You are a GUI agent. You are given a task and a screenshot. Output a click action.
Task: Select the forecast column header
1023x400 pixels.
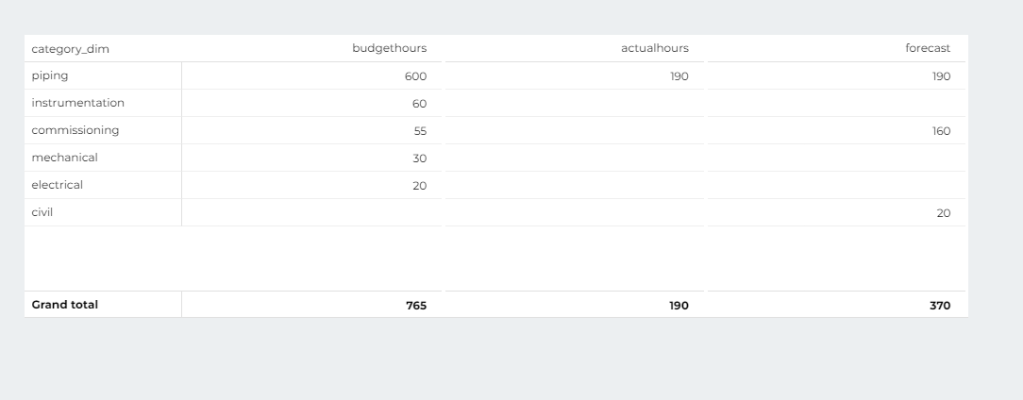click(927, 48)
